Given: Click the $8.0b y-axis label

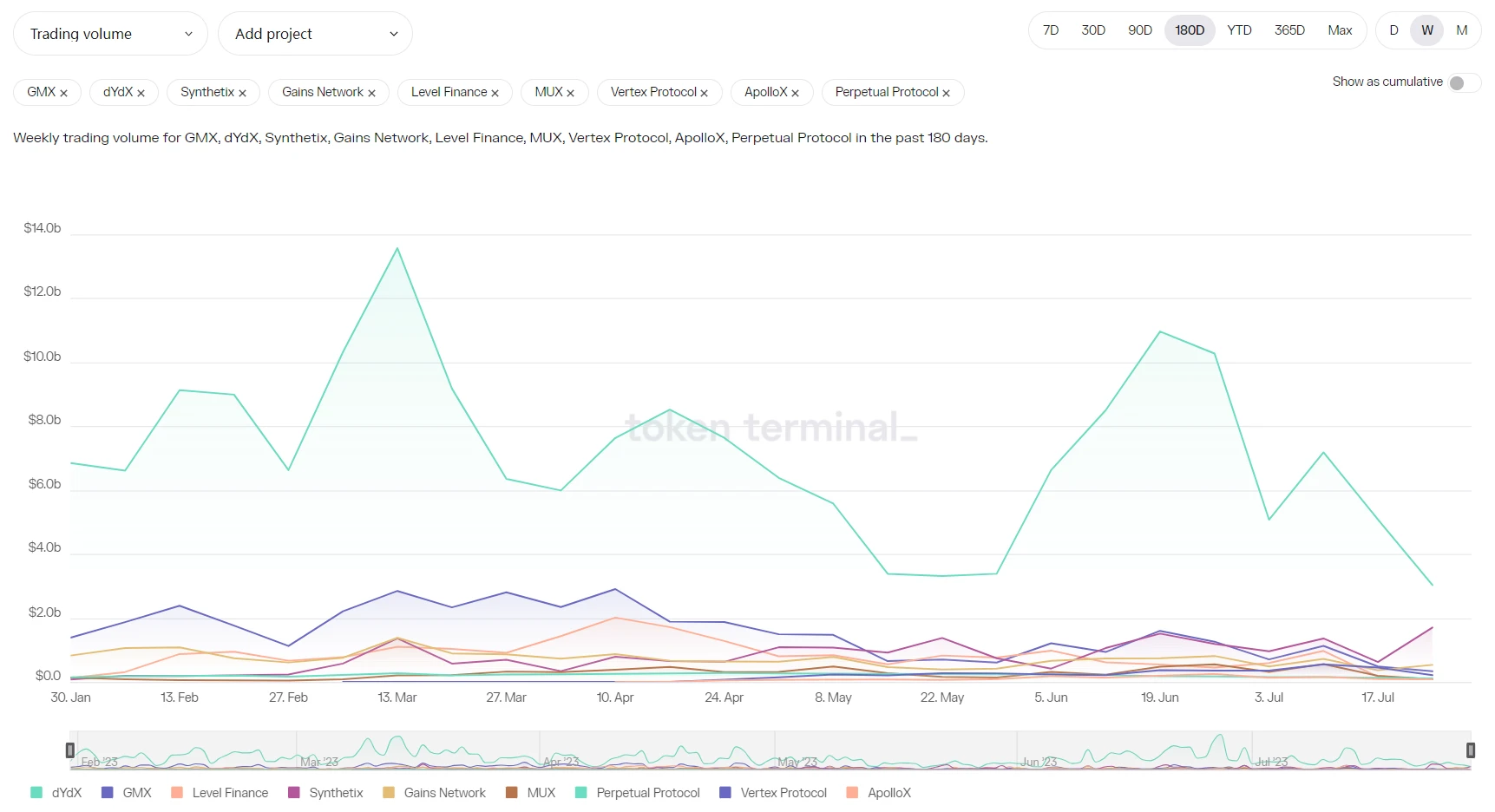Looking at the screenshot, I should (44, 420).
